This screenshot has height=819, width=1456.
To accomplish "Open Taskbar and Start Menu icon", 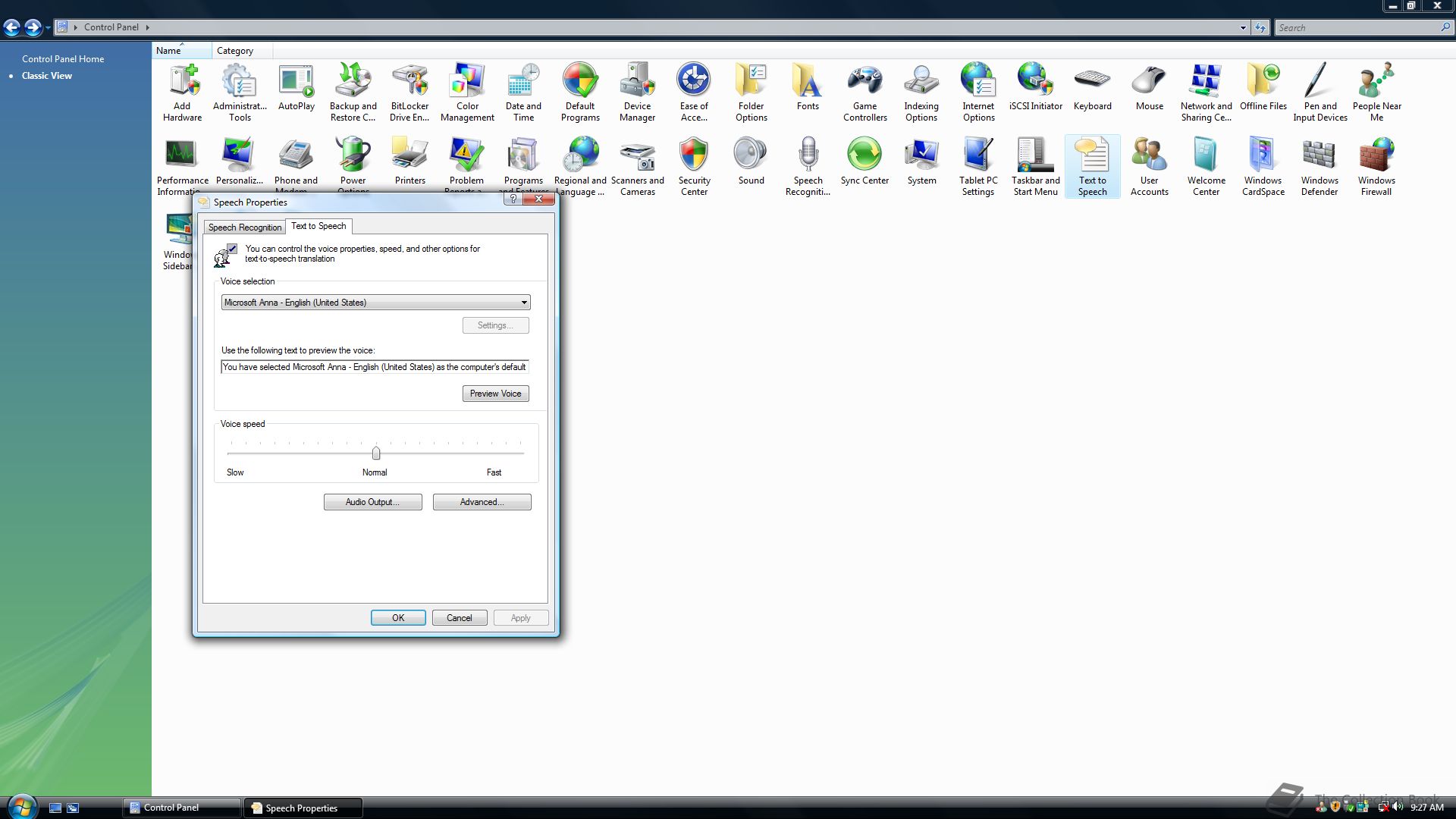I will (x=1036, y=166).
